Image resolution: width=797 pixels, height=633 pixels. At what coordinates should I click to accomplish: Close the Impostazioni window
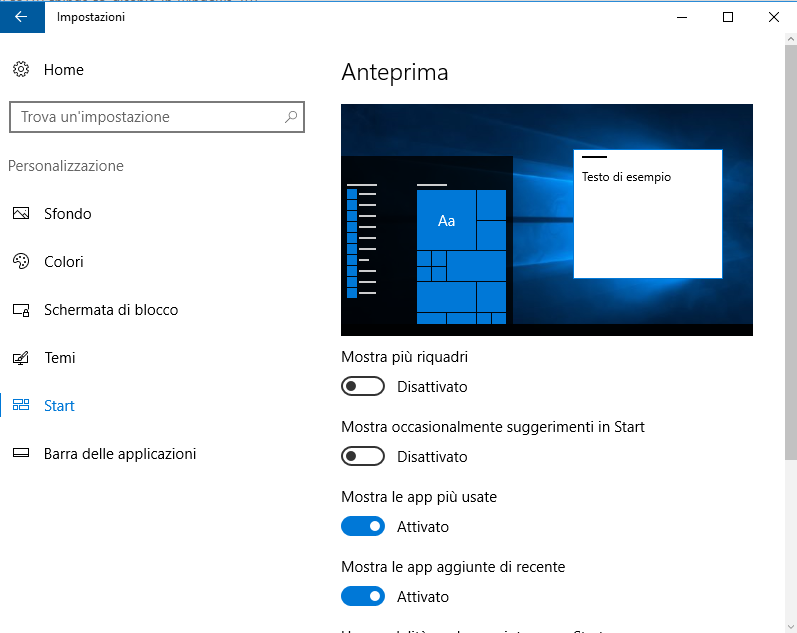tap(774, 17)
